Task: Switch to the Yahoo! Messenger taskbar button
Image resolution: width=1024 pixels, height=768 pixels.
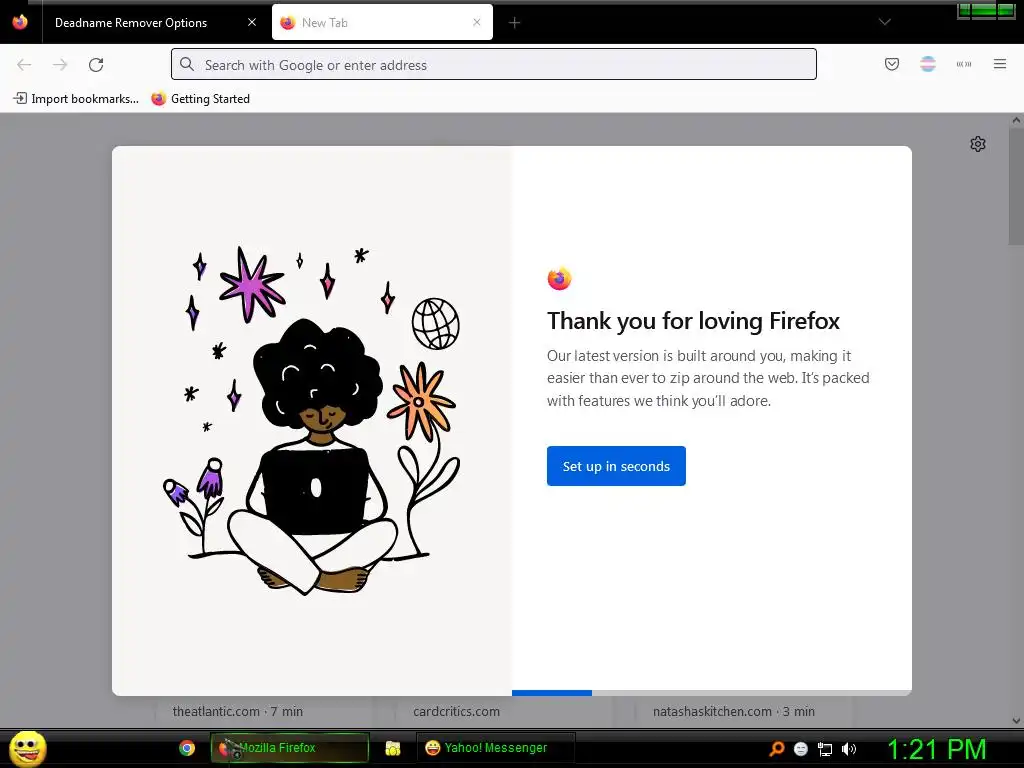Action: click(x=495, y=748)
